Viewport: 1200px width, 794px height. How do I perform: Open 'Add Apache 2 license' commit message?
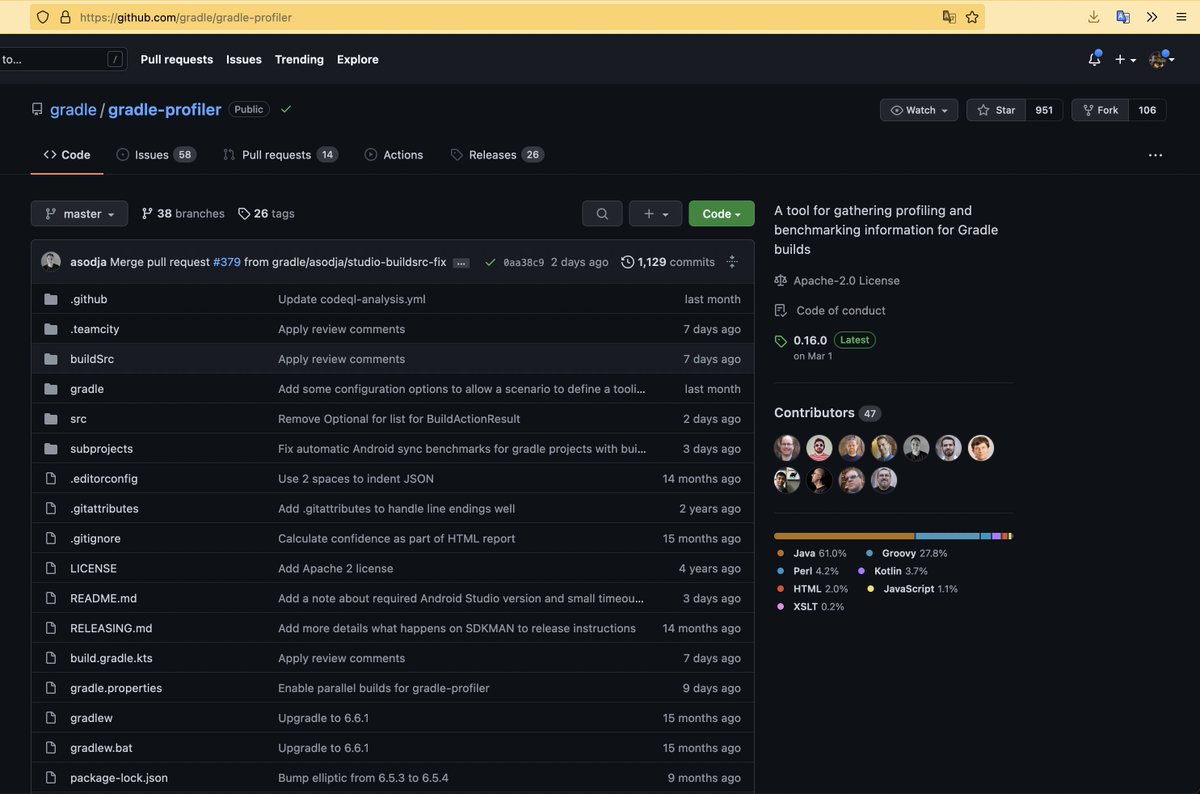336,568
